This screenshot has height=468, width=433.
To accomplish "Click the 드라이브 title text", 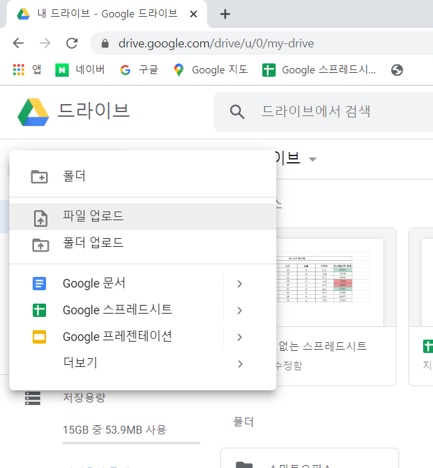I will 94,111.
